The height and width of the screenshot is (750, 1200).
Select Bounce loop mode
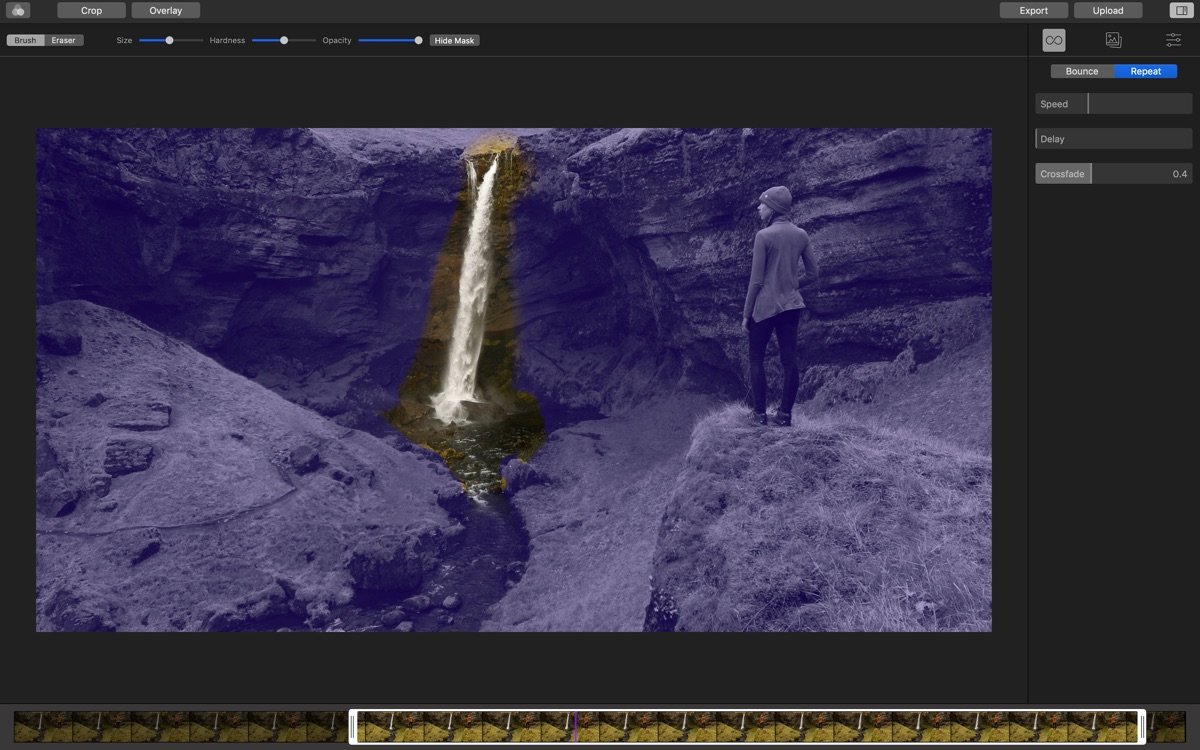pyautogui.click(x=1081, y=71)
